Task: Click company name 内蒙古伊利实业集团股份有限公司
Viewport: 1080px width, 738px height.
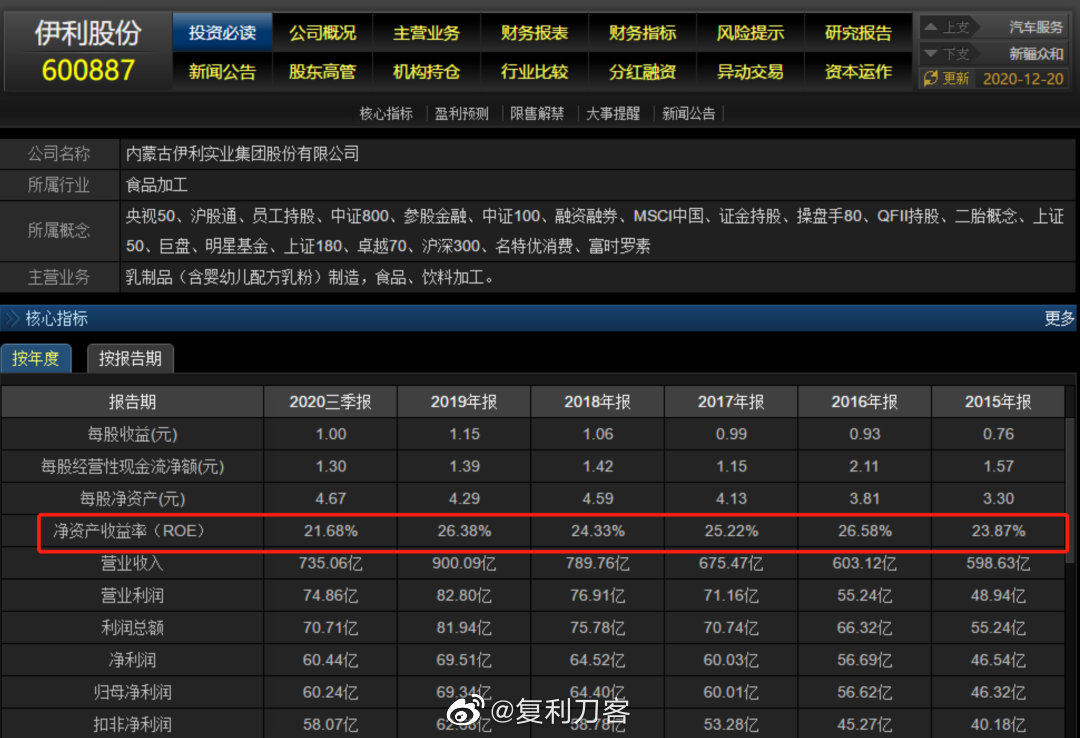Action: [x=242, y=154]
